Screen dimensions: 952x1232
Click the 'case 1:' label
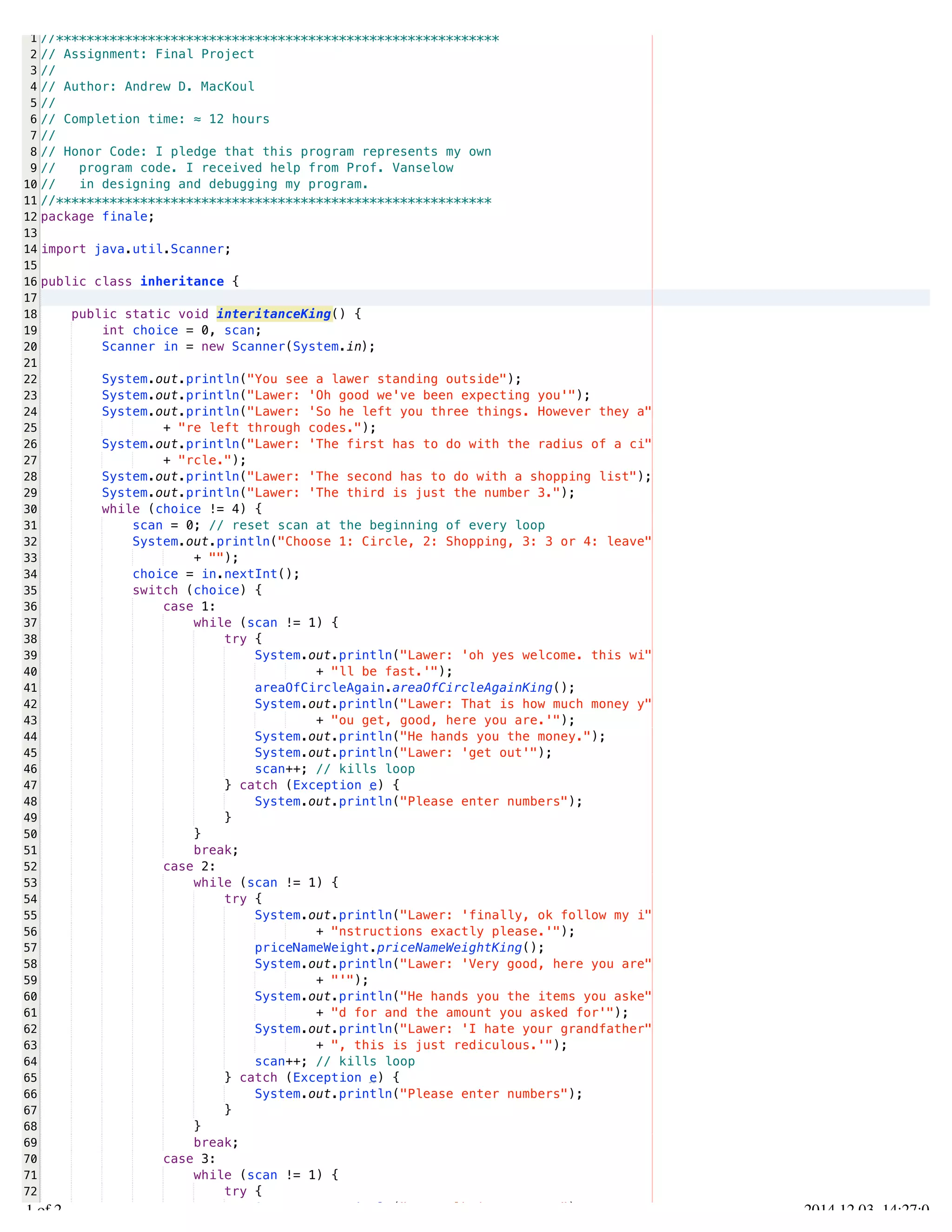pos(190,606)
